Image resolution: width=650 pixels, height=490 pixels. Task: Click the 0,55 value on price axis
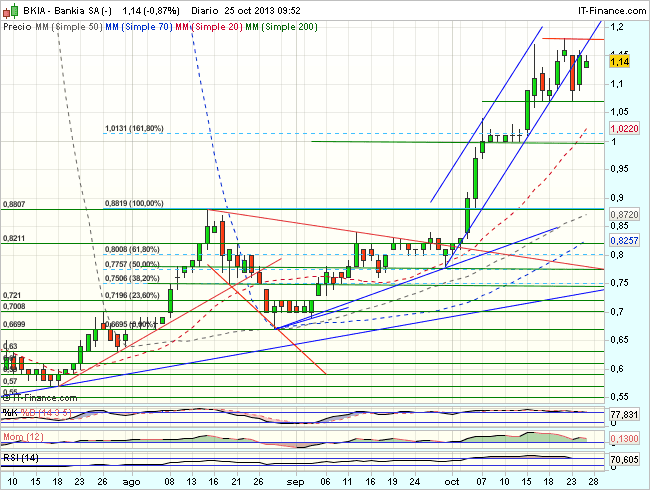tap(619, 397)
